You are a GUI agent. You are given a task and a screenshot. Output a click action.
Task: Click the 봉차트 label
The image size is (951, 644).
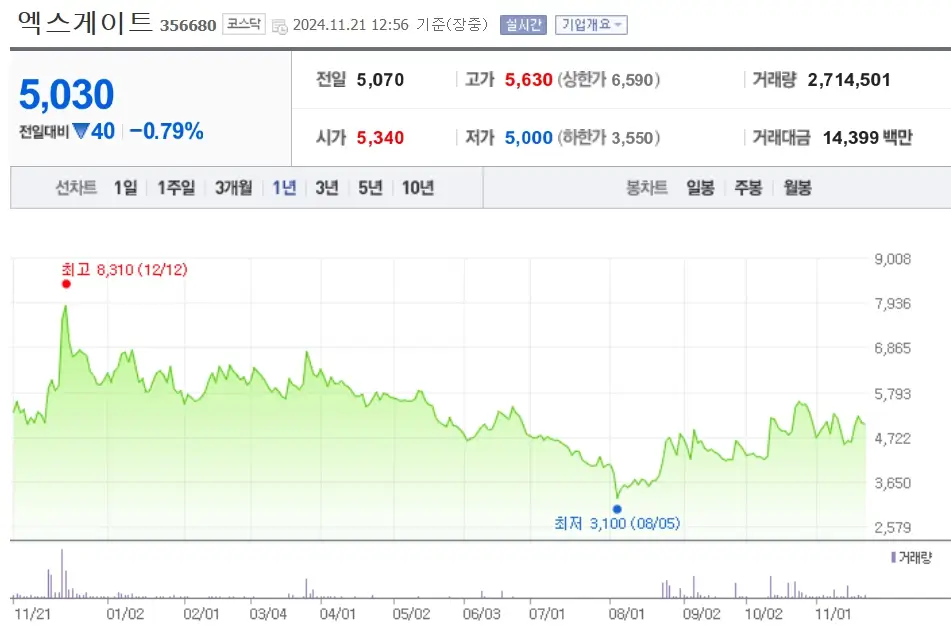coord(647,188)
